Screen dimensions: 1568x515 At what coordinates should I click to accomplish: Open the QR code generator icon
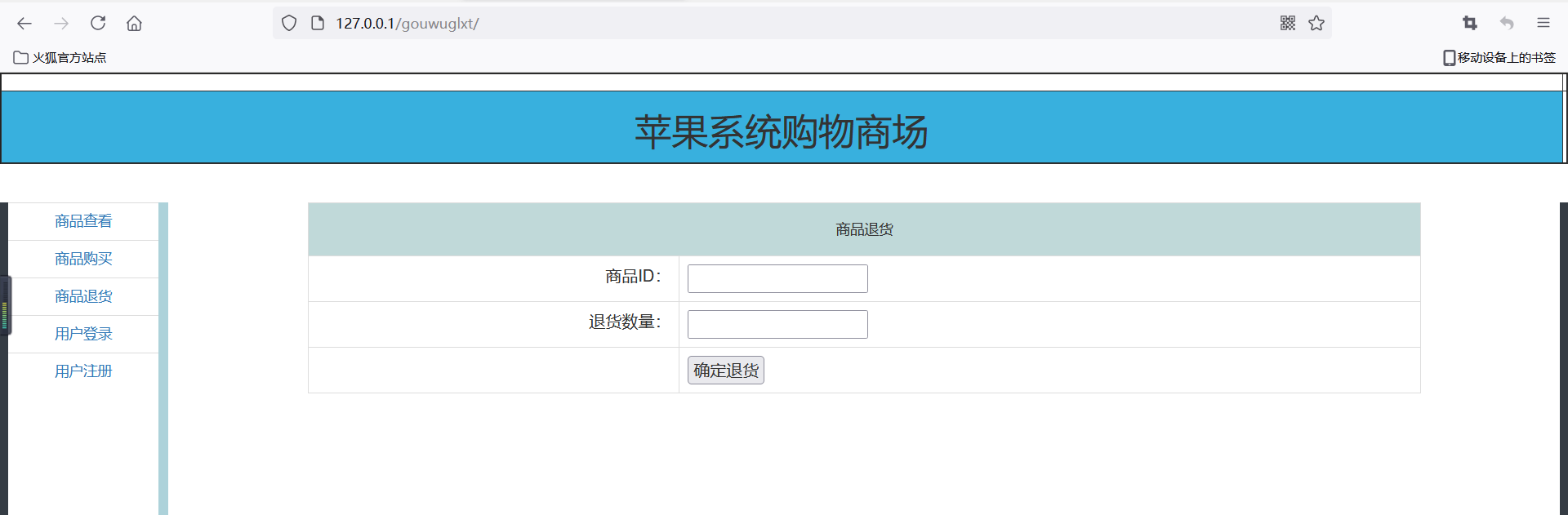pos(1288,24)
